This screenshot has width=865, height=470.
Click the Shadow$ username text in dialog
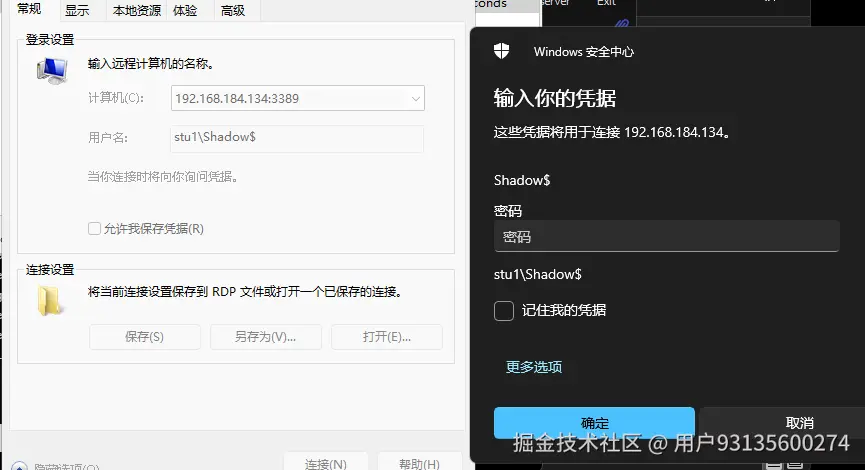pos(522,180)
